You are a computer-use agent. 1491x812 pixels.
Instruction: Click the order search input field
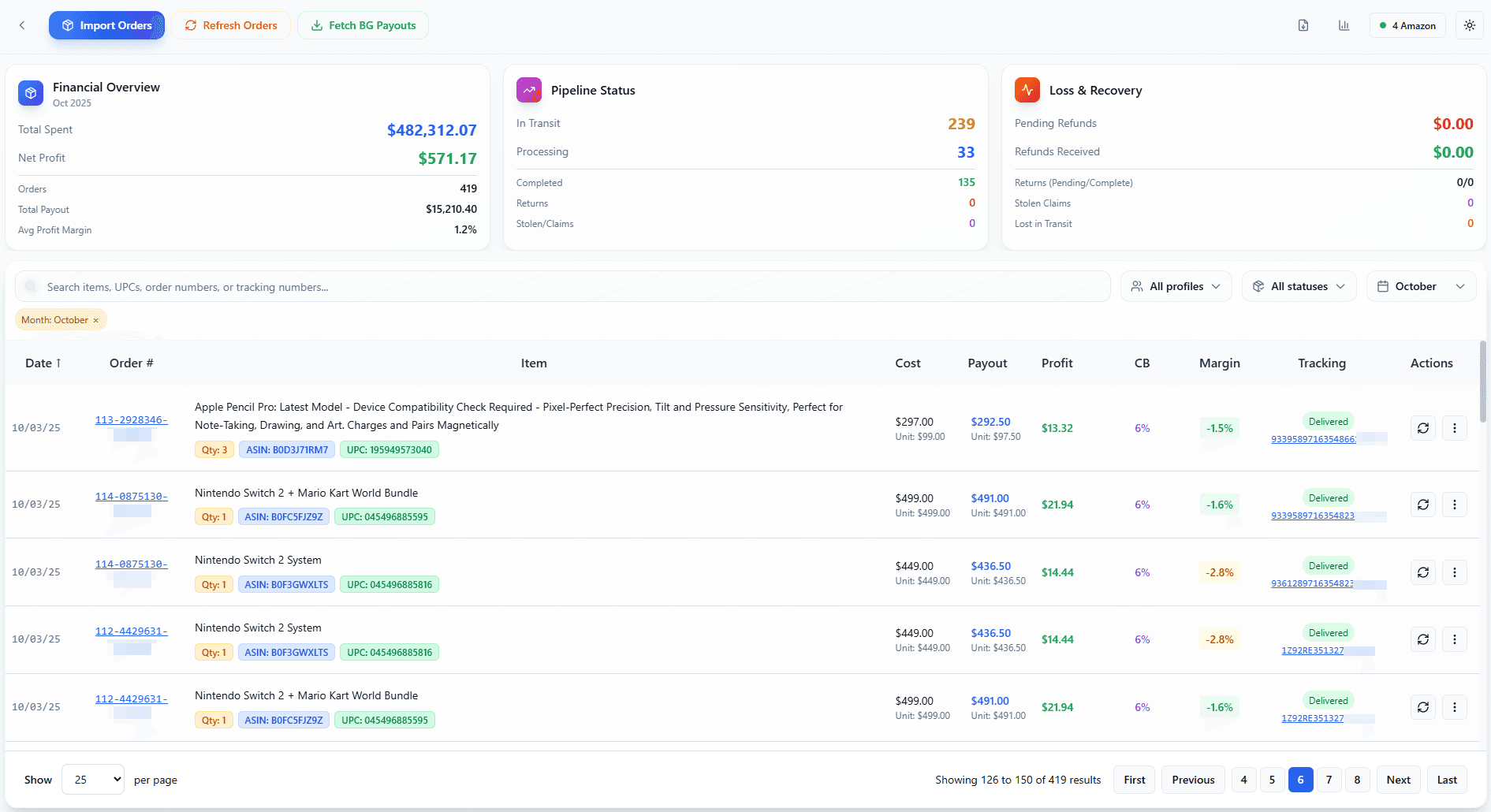563,287
